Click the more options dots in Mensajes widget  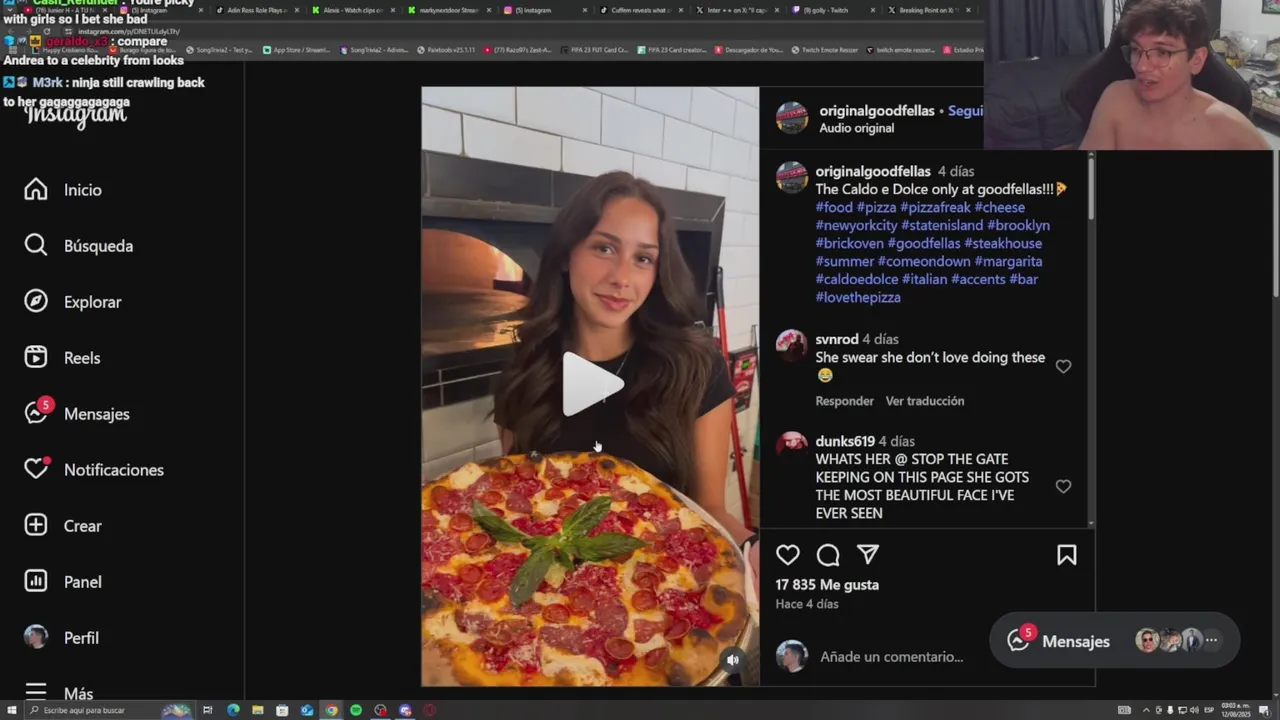[x=1211, y=640]
